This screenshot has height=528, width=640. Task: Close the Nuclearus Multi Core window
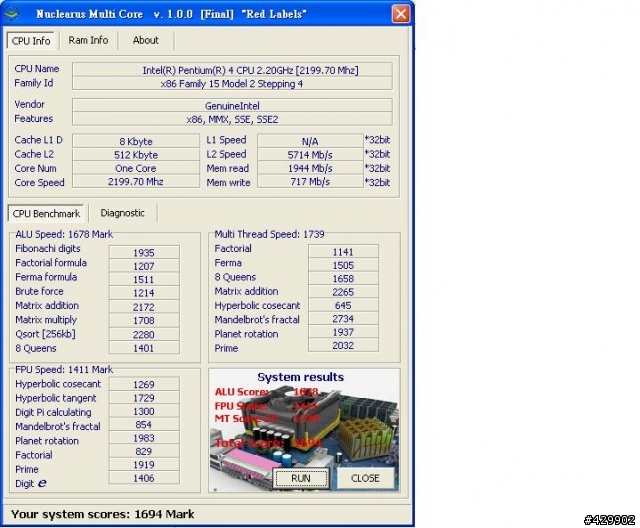point(400,13)
